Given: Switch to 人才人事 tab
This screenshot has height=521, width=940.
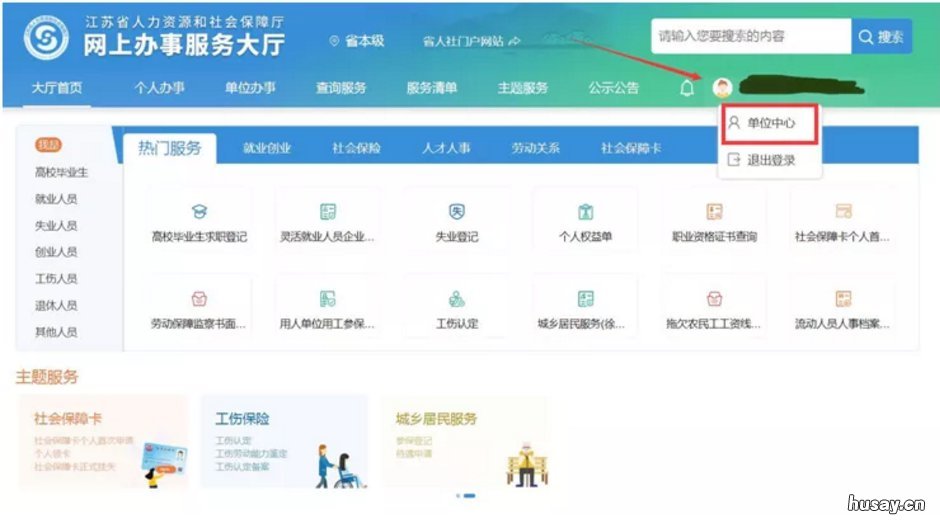Looking at the screenshot, I should tap(446, 148).
